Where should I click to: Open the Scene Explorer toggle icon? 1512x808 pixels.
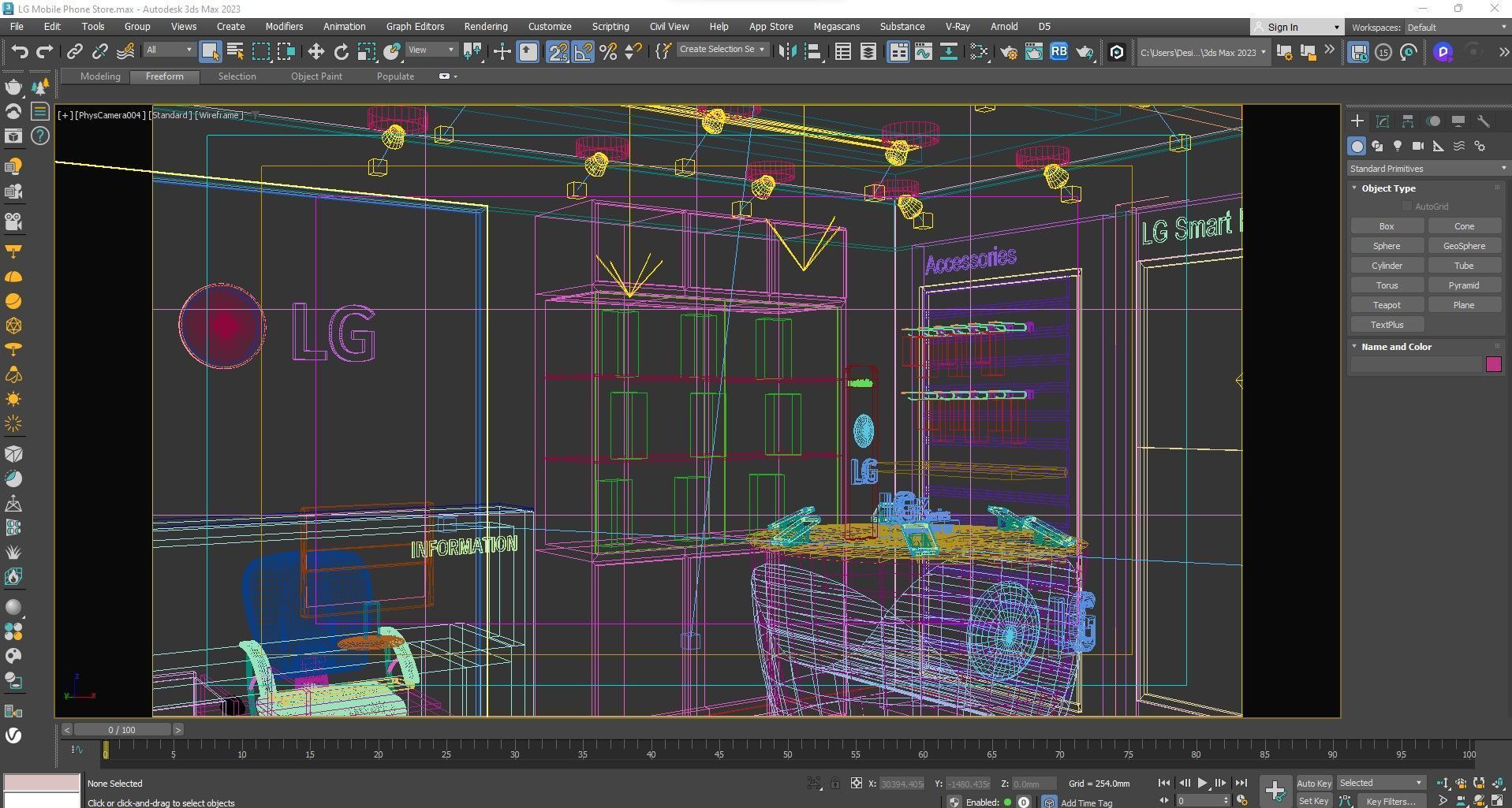pos(843,52)
